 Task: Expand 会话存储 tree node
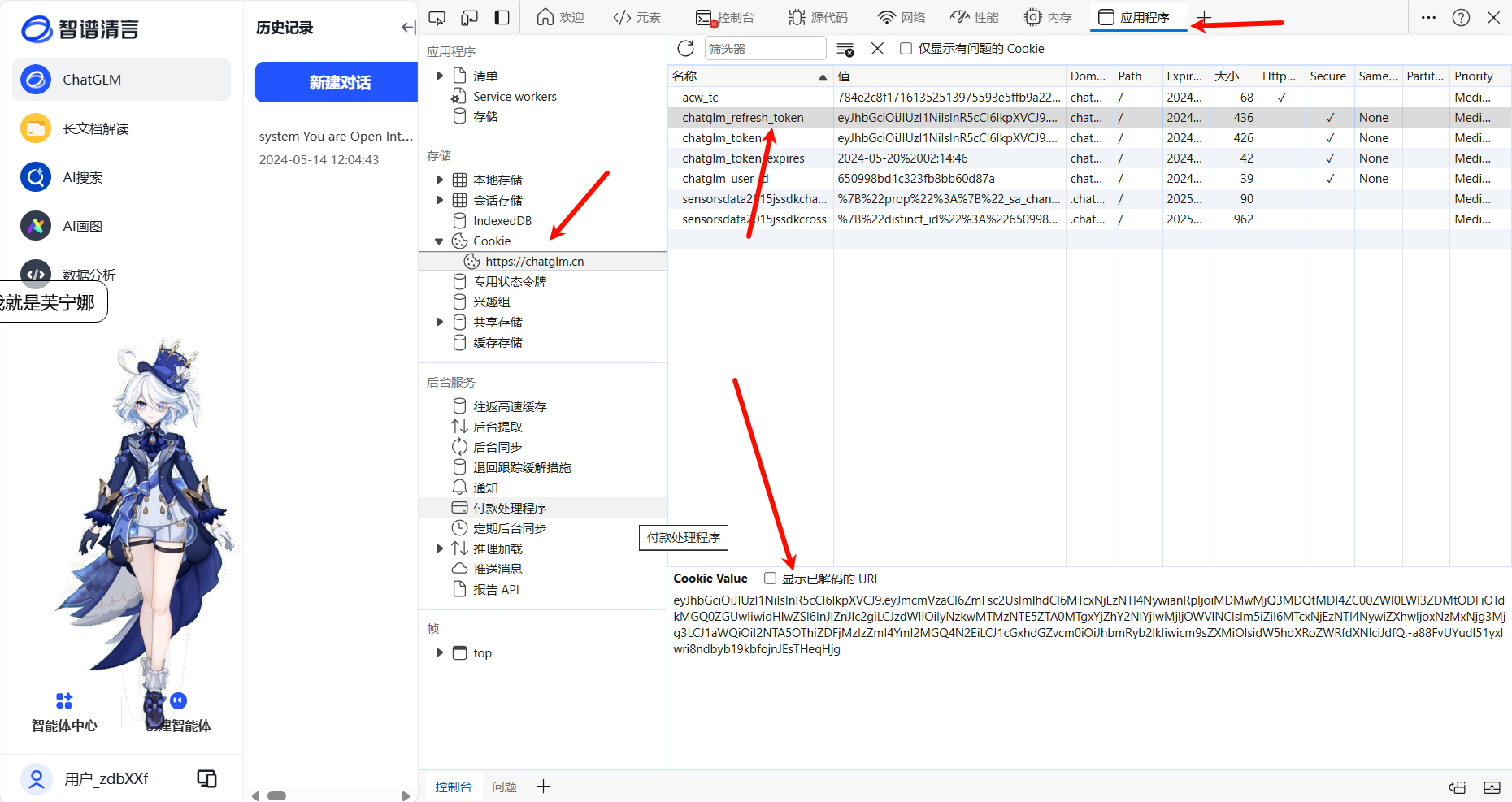point(440,200)
